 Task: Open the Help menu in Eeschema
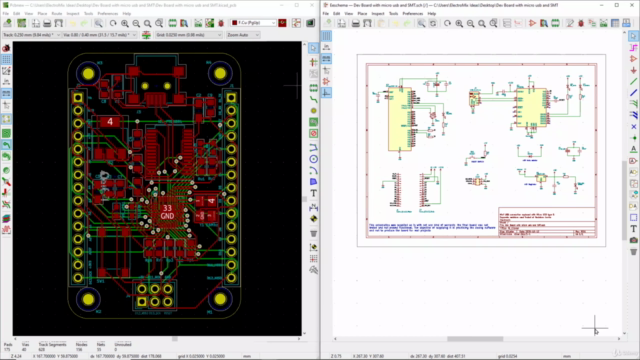coord(431,13)
